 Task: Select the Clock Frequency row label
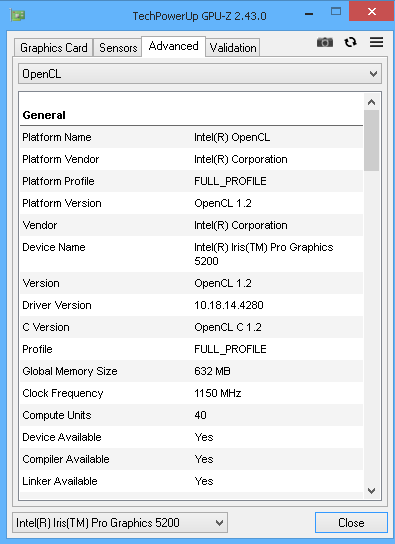63,393
